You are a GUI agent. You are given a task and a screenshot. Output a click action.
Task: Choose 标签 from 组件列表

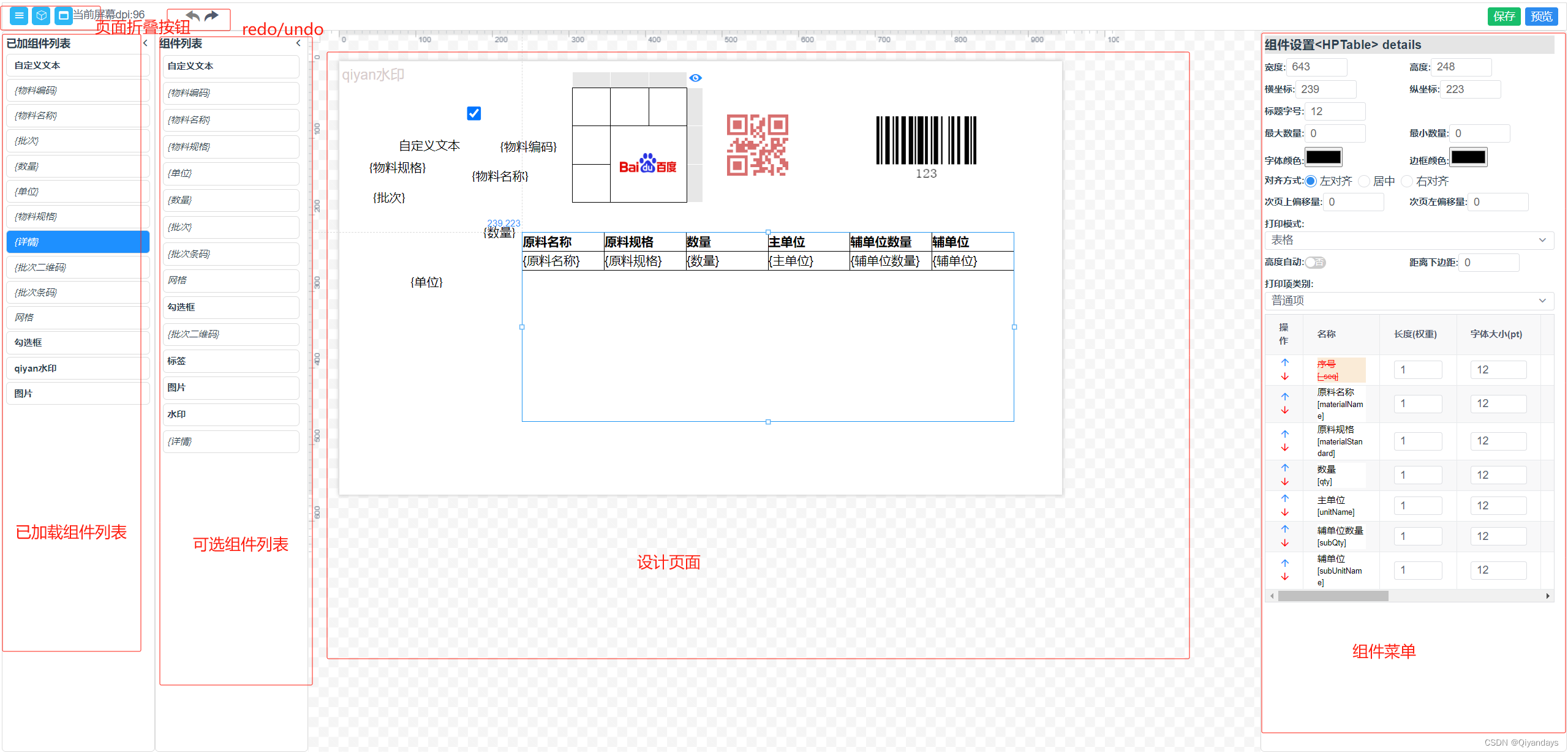[231, 361]
